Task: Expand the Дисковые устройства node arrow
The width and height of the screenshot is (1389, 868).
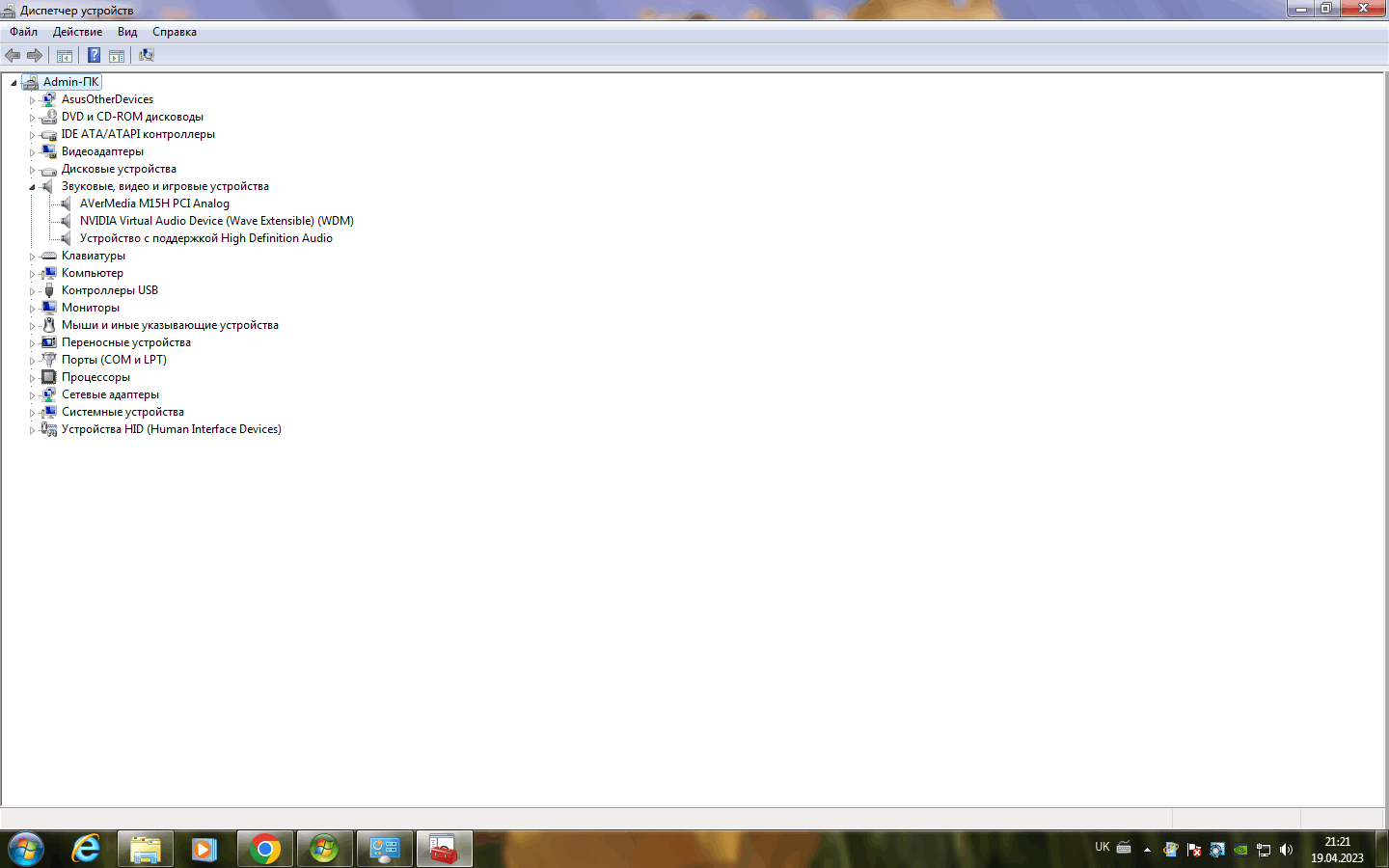Action: (32, 170)
